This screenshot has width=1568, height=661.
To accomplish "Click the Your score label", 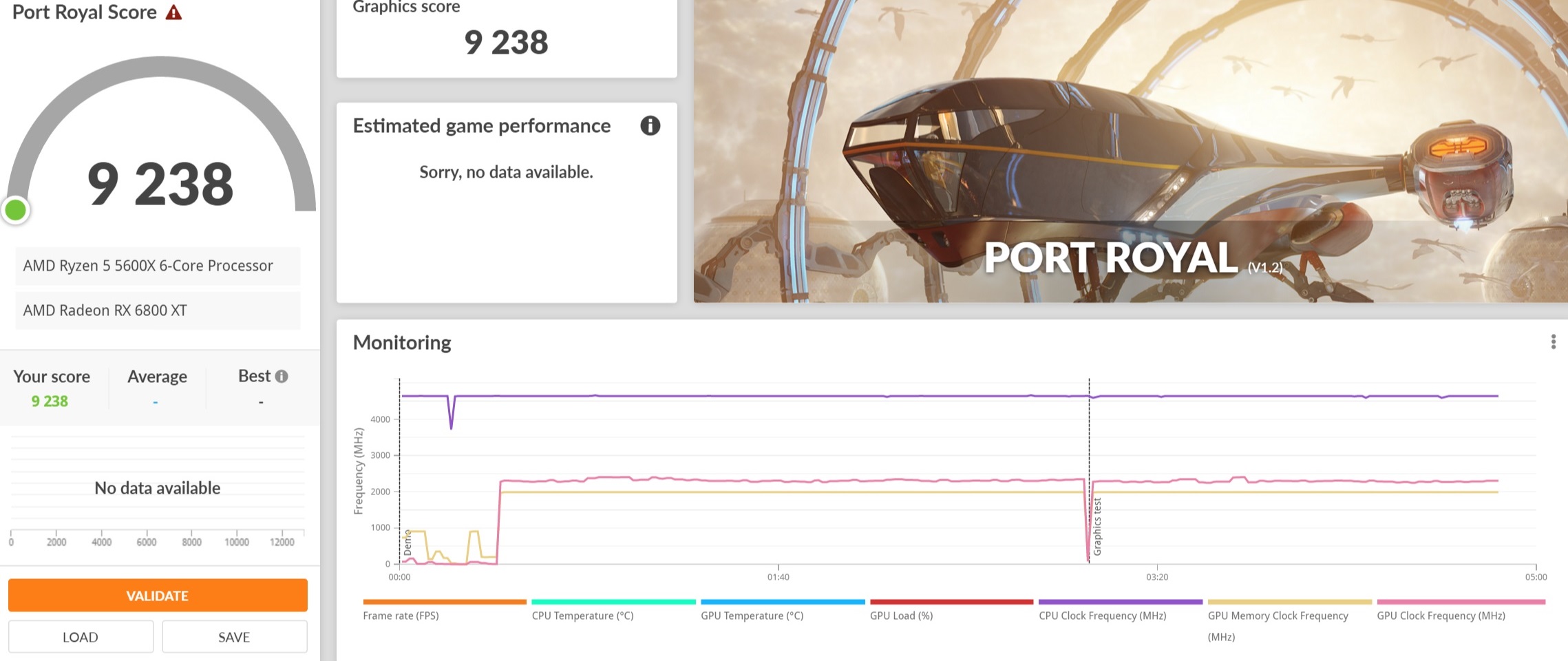I will point(52,377).
